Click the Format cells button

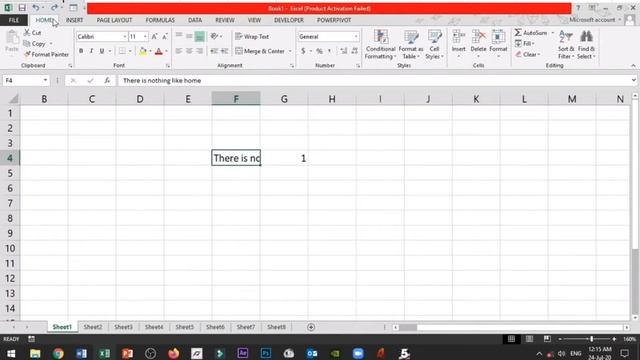498,43
